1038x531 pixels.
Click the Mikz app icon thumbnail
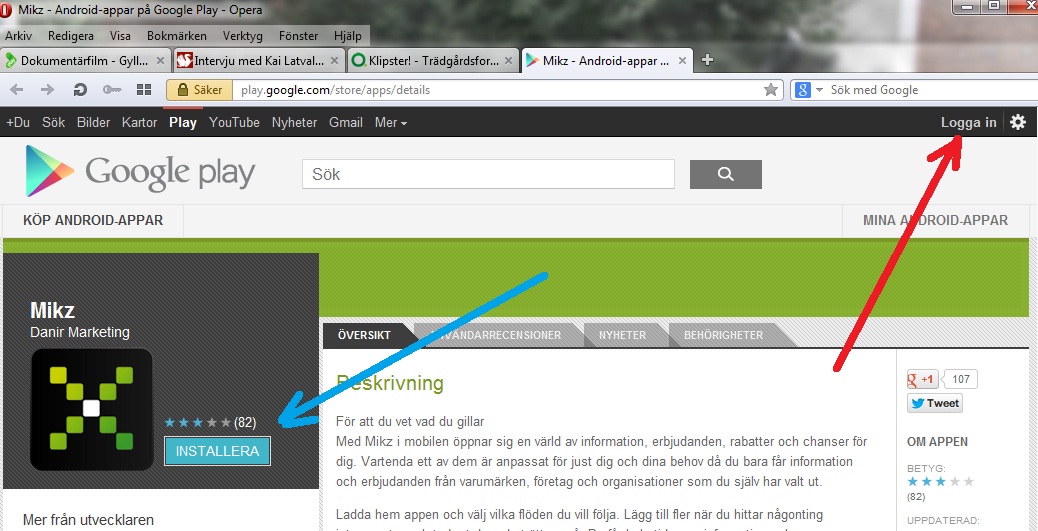(91, 409)
